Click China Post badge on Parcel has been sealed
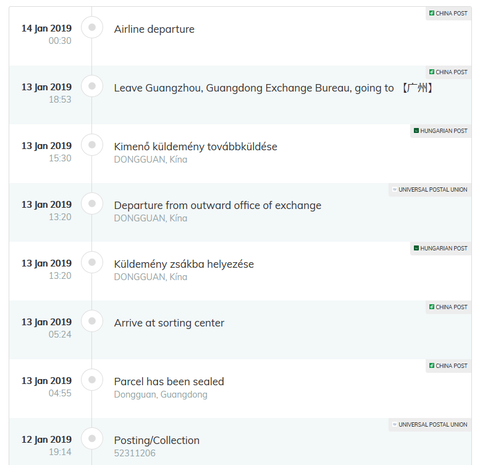This screenshot has height=465, width=480. [448, 366]
